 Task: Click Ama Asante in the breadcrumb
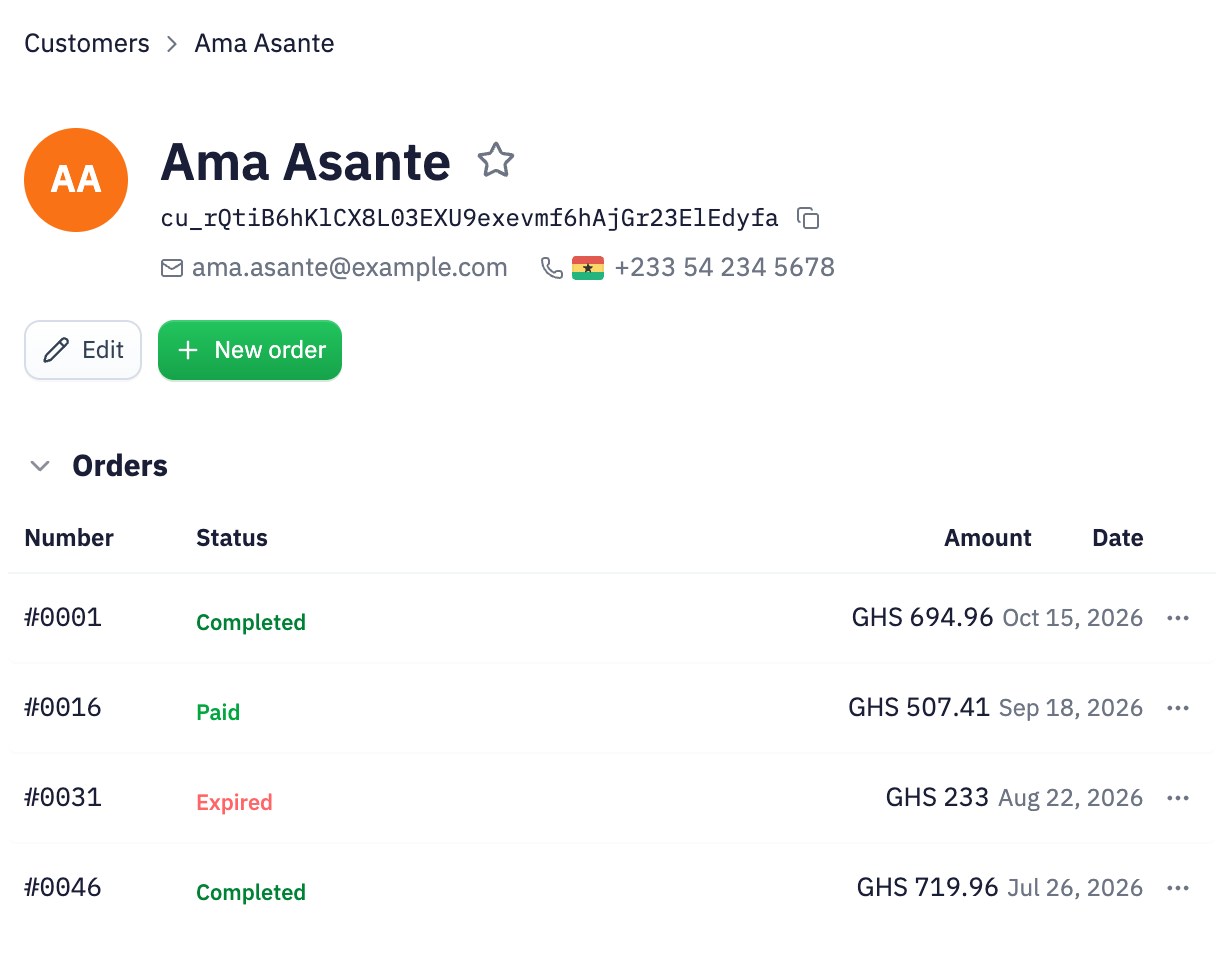click(264, 44)
